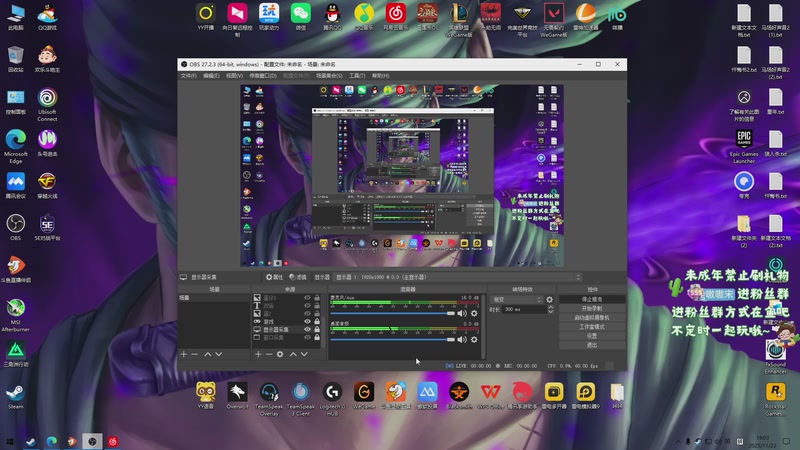Toggle visibility eye of 游戏 source
The height and width of the screenshot is (450, 800).
pos(307,321)
